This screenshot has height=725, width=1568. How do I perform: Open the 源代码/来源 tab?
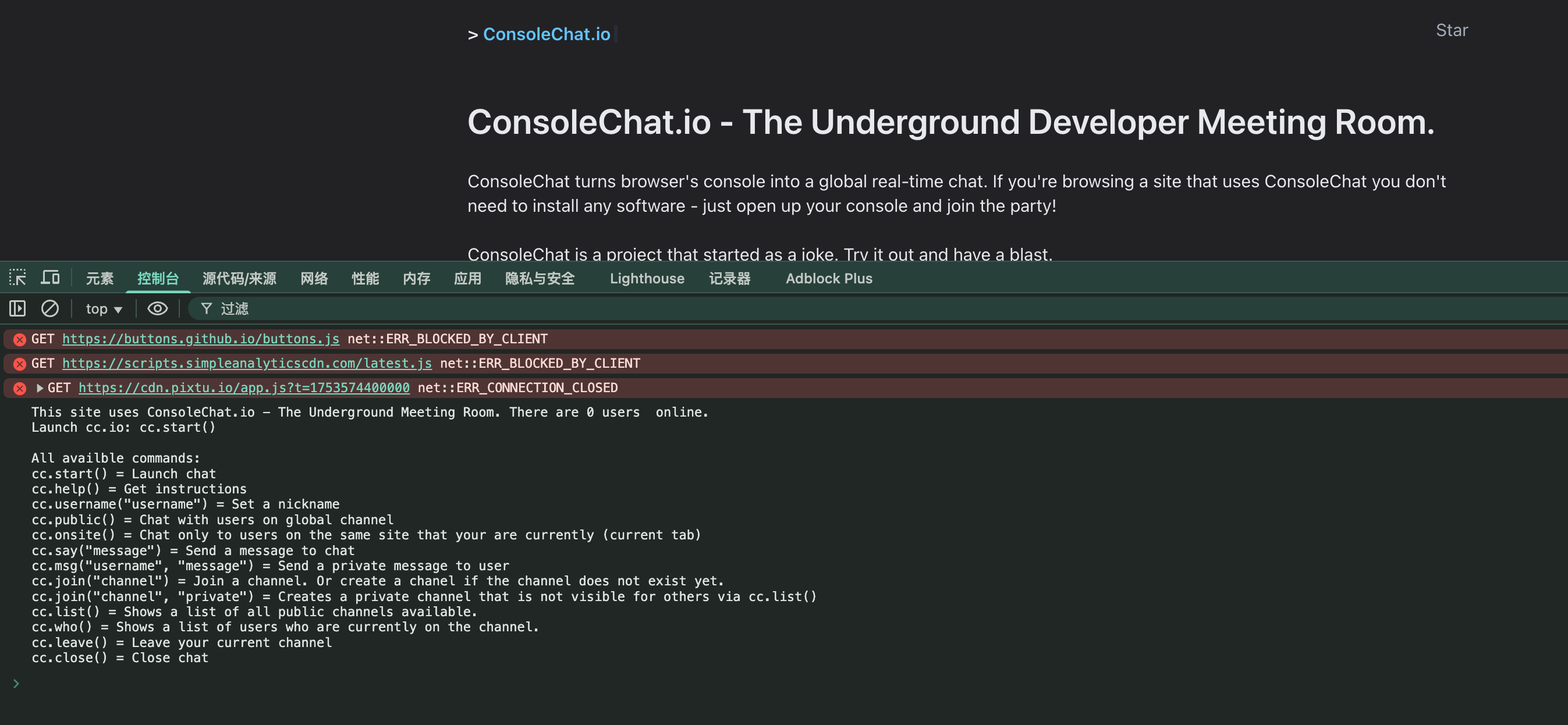(239, 278)
